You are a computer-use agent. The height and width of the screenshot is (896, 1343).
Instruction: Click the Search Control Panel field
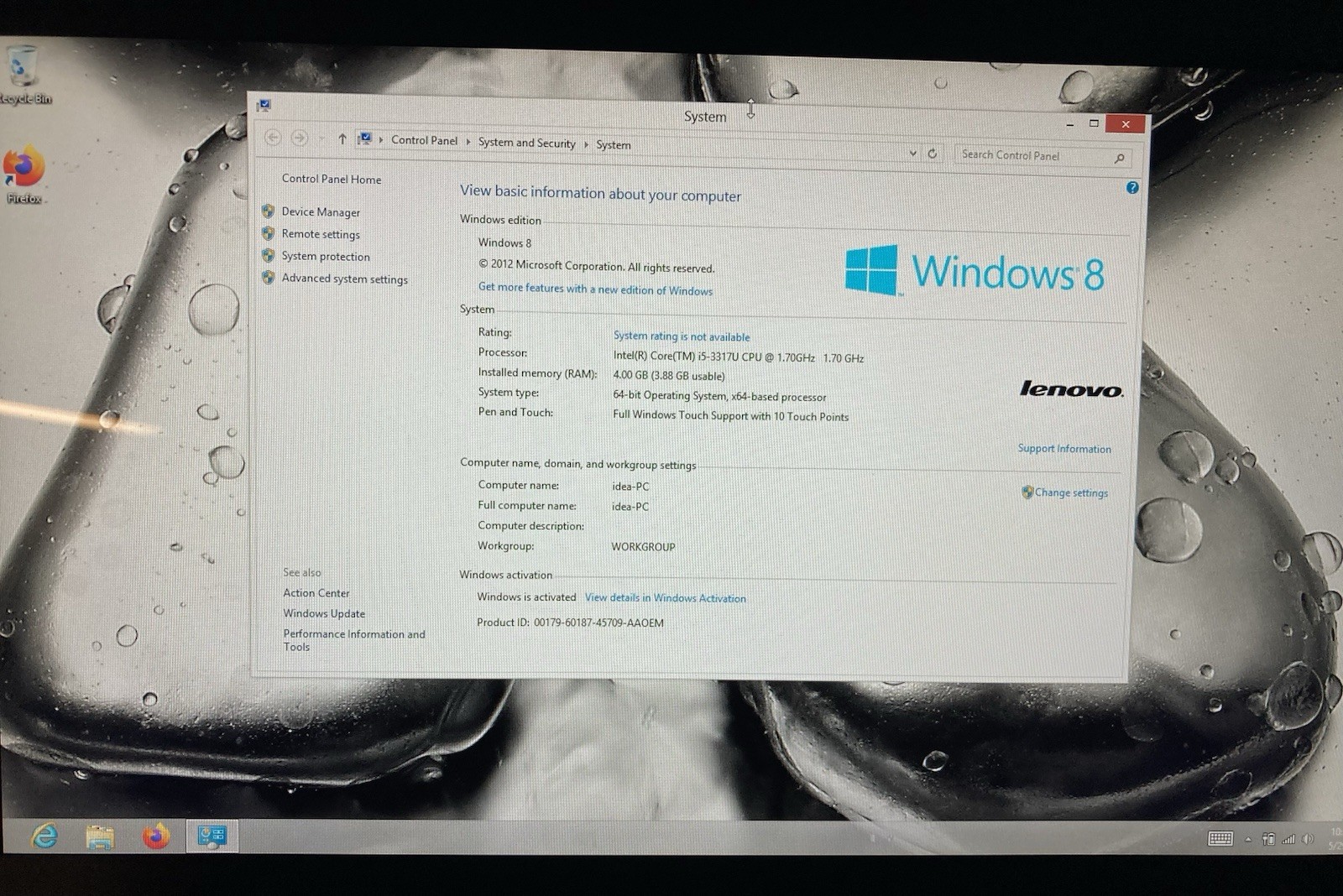tap(1043, 156)
